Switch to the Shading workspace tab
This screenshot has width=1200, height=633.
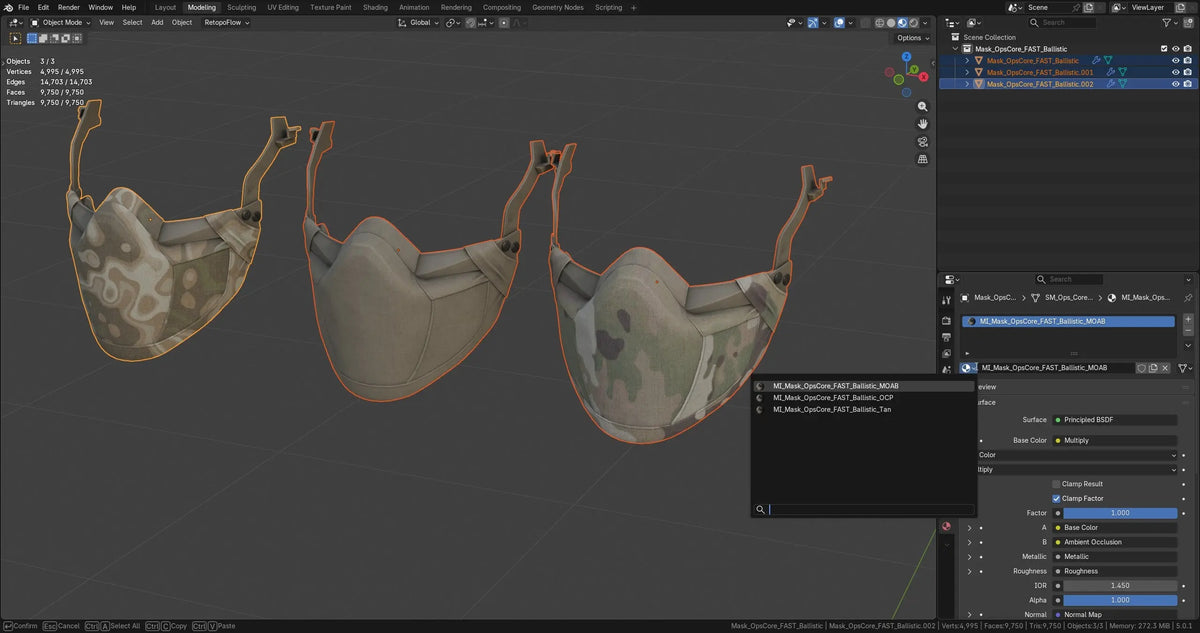[x=375, y=7]
